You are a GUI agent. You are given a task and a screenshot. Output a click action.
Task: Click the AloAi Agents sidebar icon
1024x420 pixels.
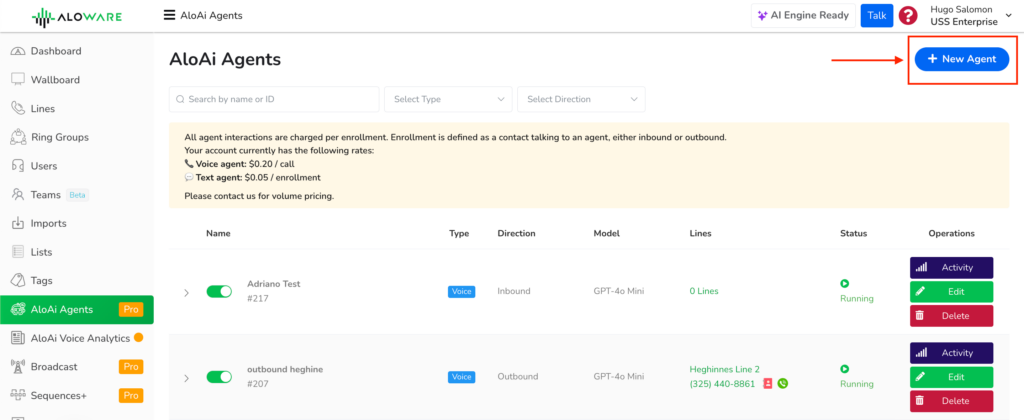click(x=18, y=310)
